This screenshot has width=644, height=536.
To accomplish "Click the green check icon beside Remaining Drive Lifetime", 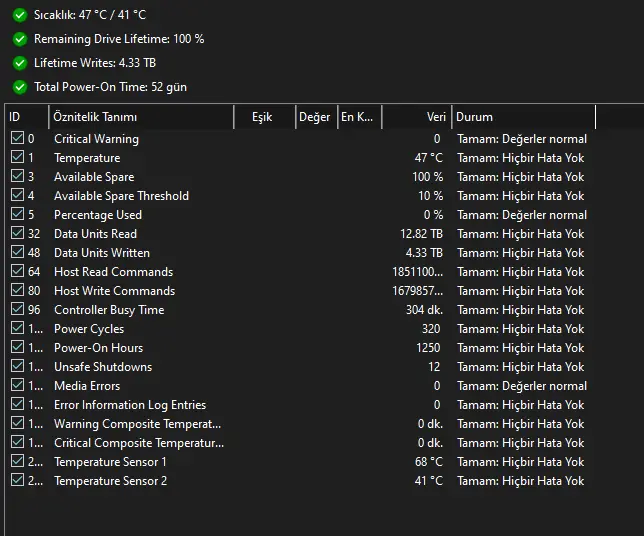I will tap(20, 39).
